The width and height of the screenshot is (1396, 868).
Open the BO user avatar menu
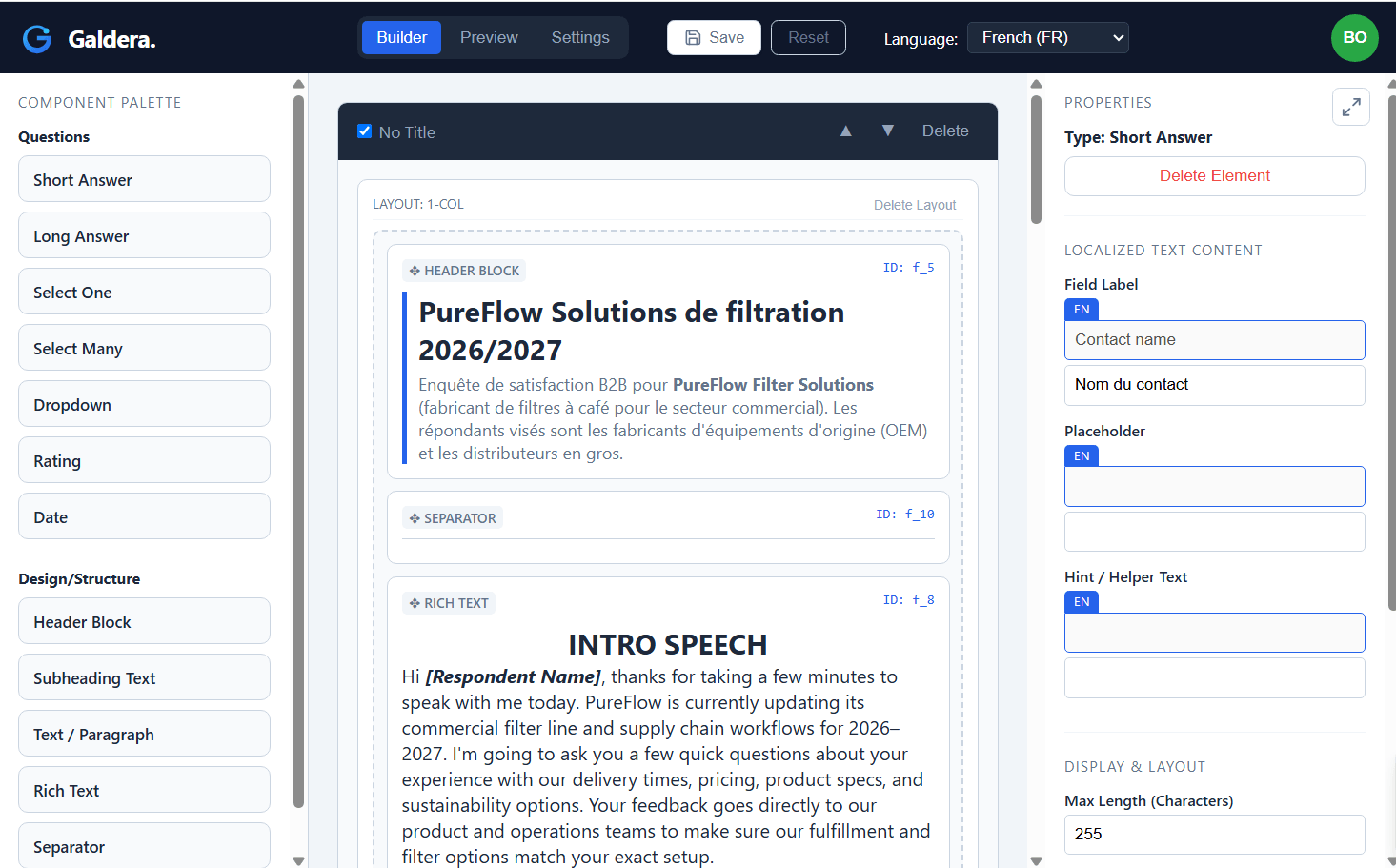(1354, 38)
